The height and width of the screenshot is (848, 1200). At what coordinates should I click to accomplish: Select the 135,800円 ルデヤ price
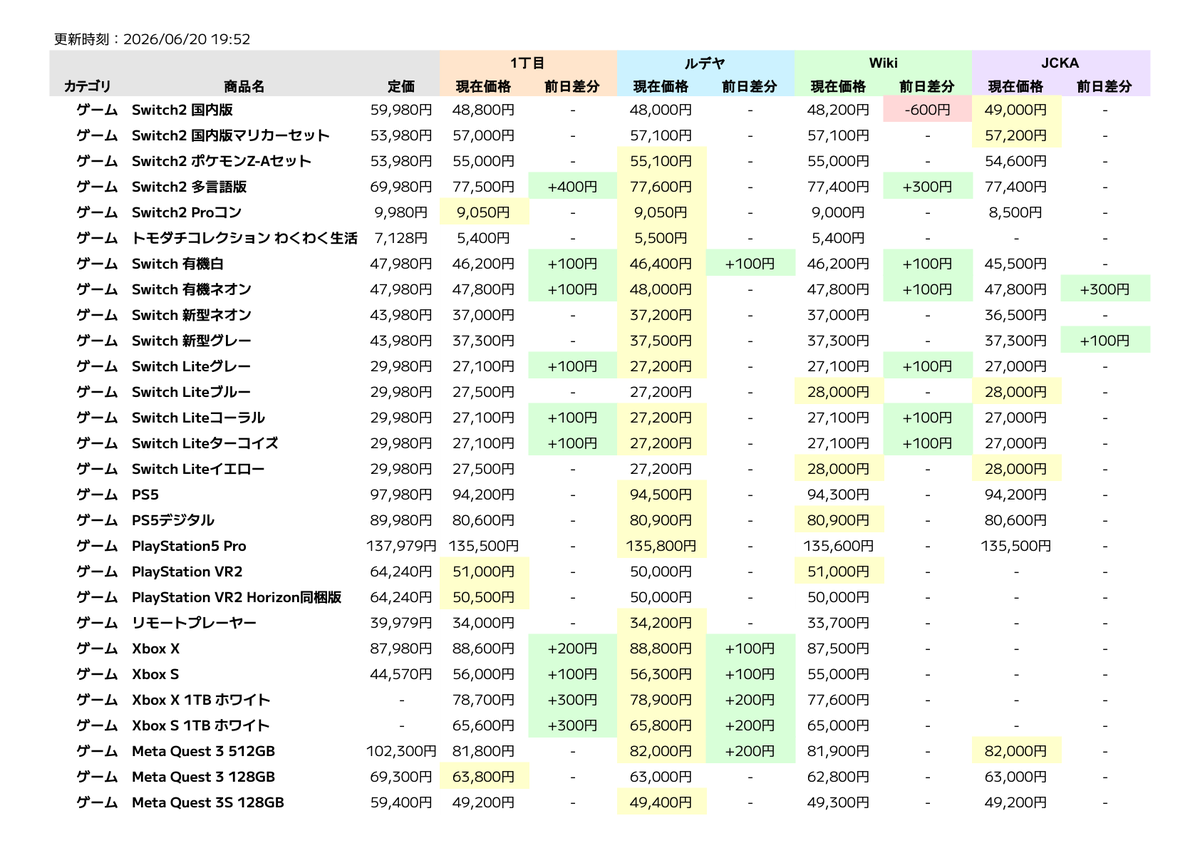click(x=661, y=546)
